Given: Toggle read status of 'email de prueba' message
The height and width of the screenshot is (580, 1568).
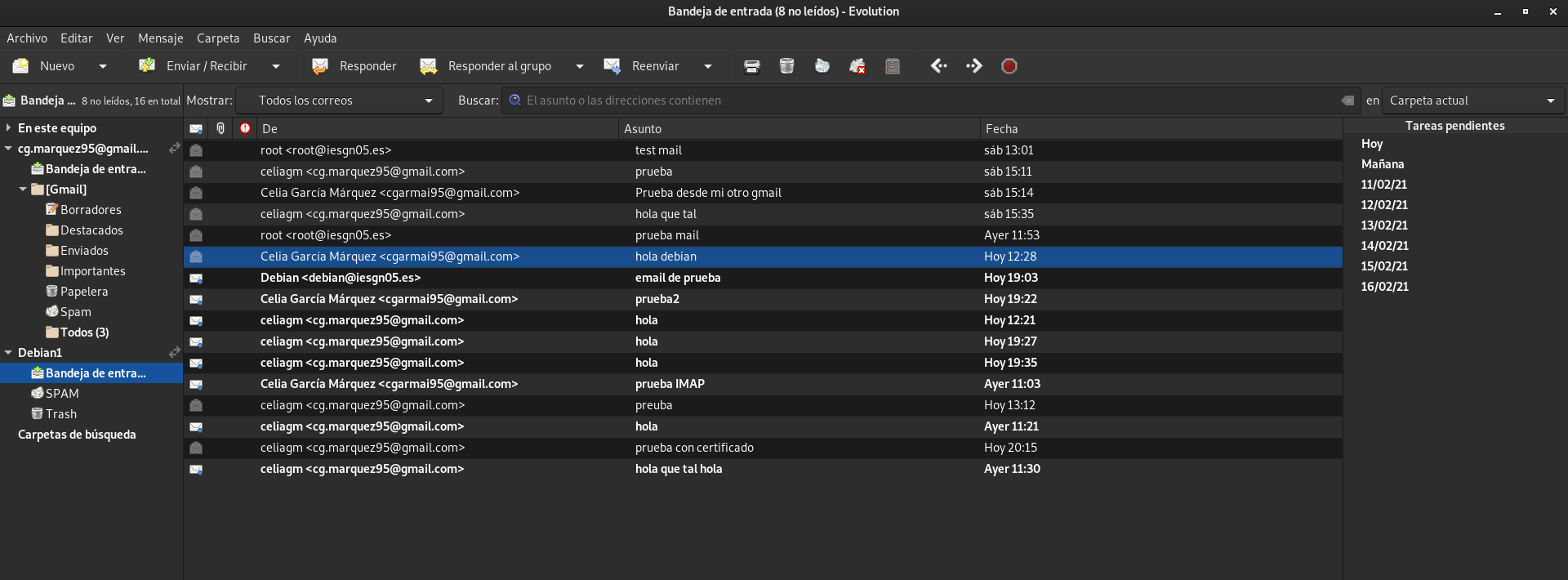Looking at the screenshot, I should coord(196,279).
